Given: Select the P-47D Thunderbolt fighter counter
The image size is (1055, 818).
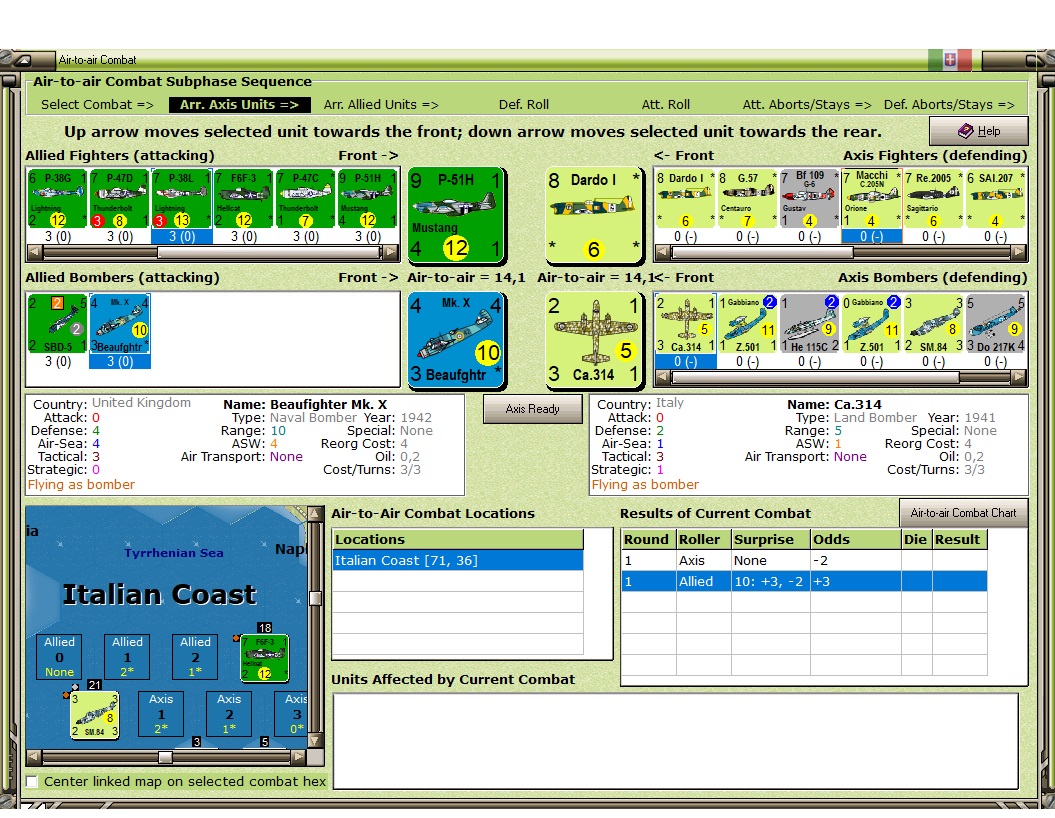Looking at the screenshot, I should (119, 198).
